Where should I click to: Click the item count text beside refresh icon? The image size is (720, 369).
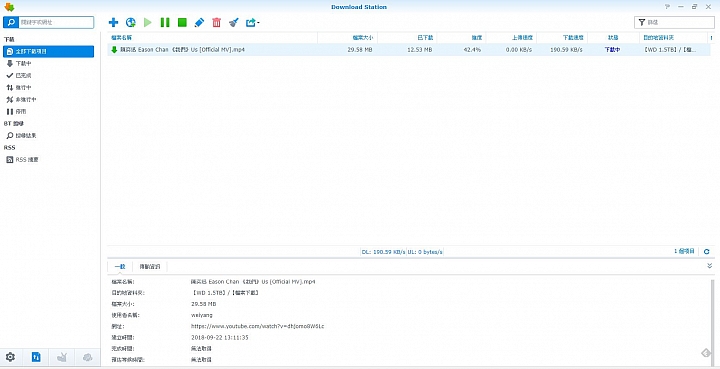pos(684,252)
